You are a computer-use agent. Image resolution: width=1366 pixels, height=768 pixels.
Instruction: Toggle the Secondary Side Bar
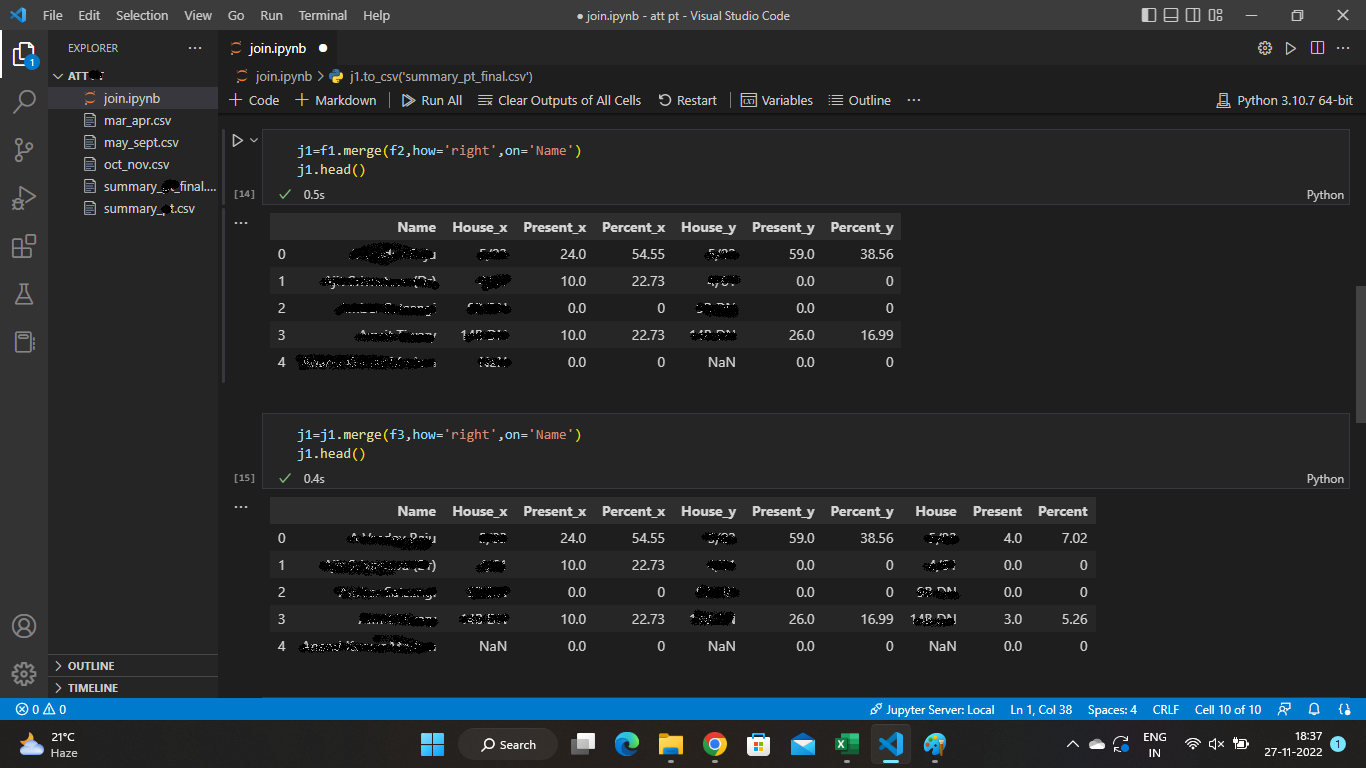click(1192, 15)
